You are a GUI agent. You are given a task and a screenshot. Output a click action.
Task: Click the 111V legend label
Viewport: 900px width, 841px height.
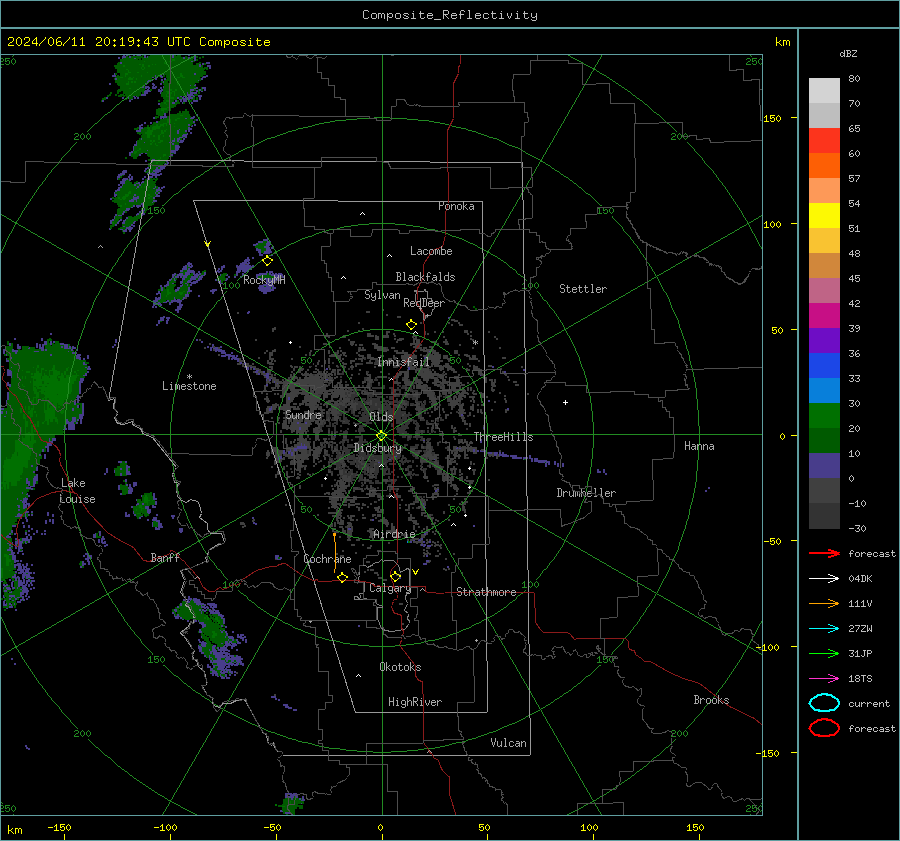click(x=860, y=603)
